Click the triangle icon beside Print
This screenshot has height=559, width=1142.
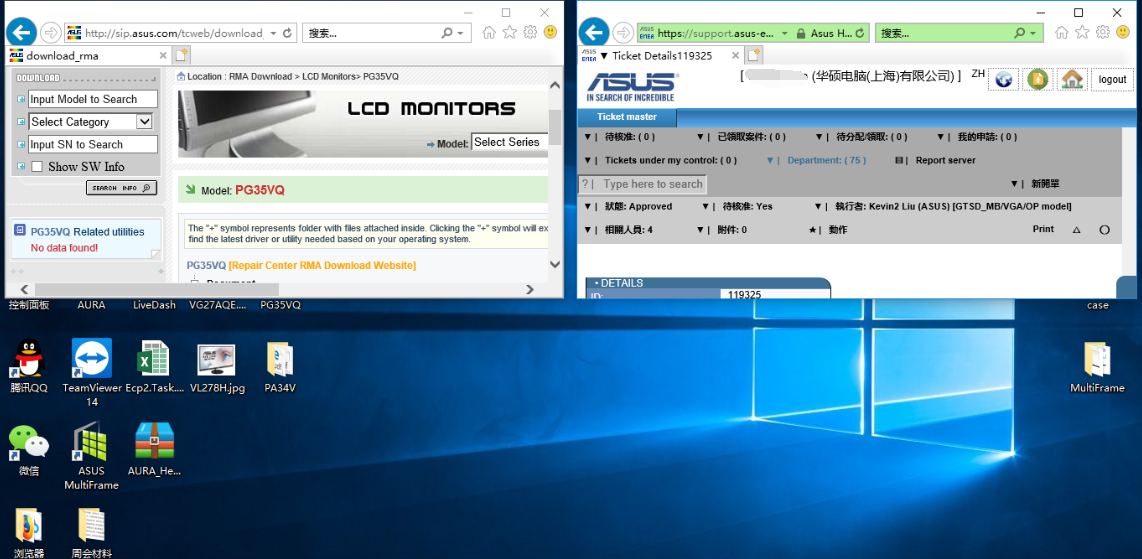[x=1076, y=230]
